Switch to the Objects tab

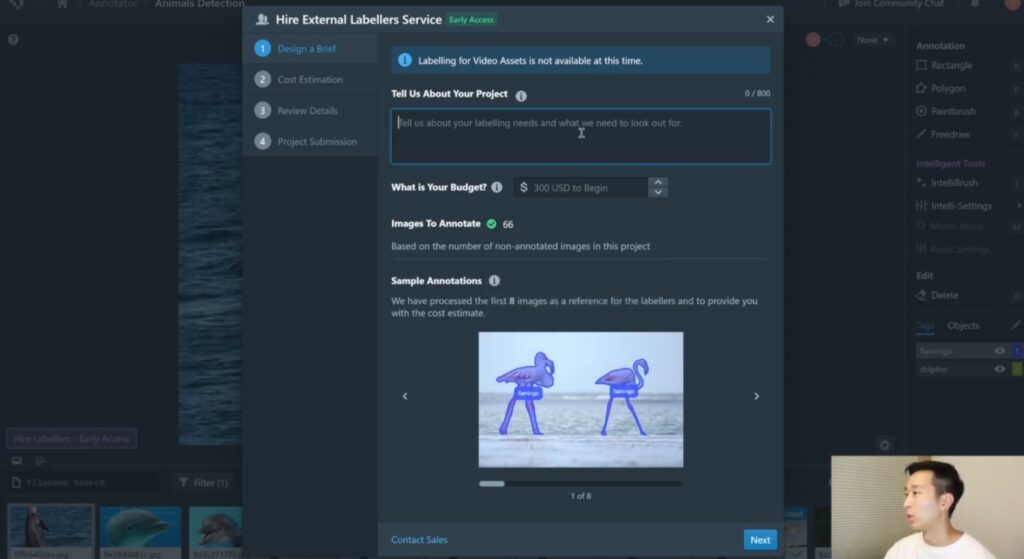click(x=963, y=325)
